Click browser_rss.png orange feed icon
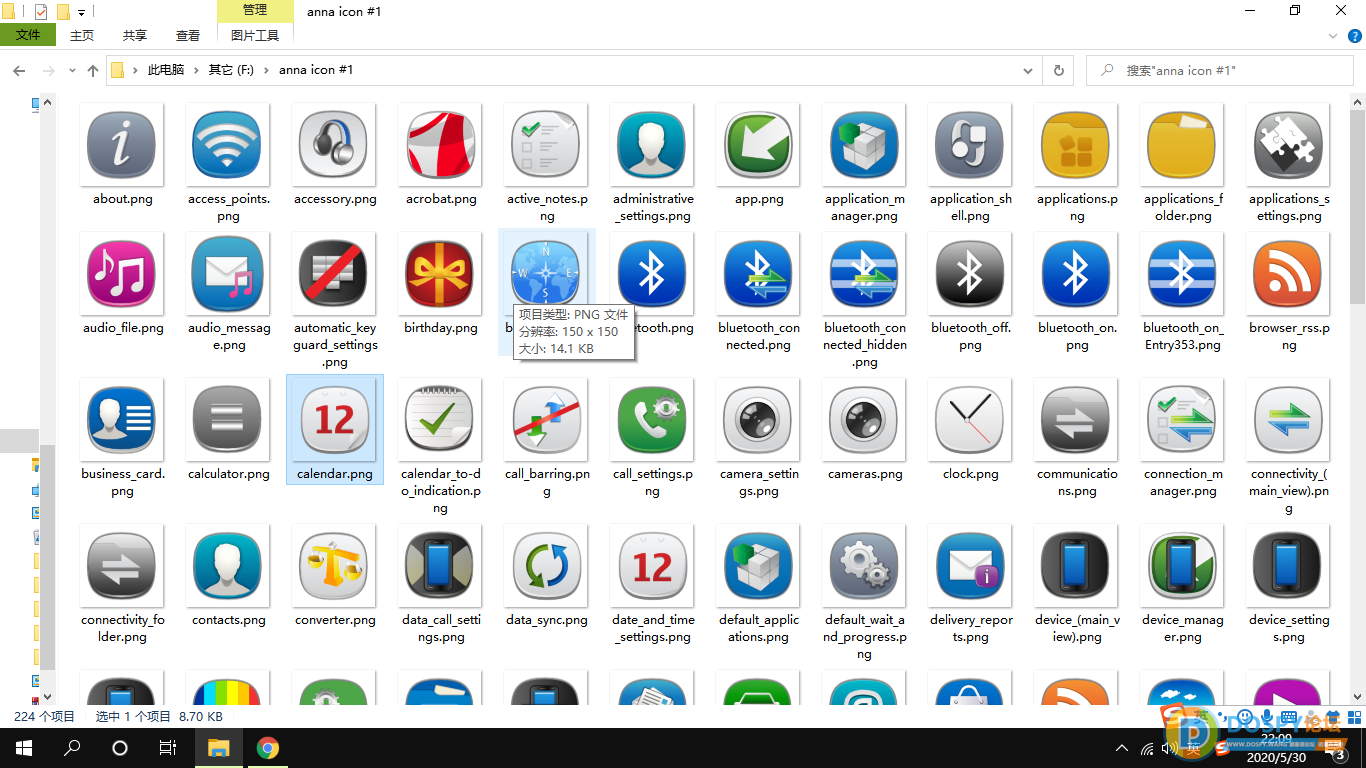Image resolution: width=1366 pixels, height=768 pixels. 1289,274
